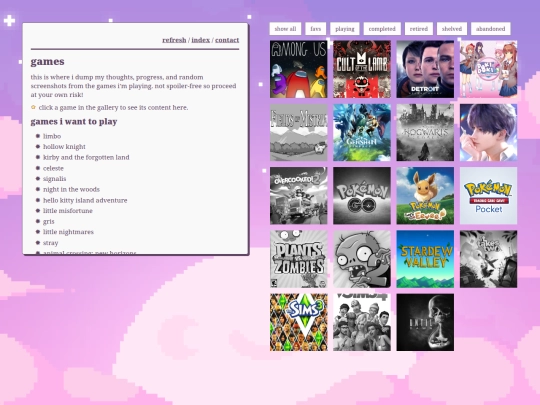Select the Stardew Valley cover
The height and width of the screenshot is (405, 540).
425,259
